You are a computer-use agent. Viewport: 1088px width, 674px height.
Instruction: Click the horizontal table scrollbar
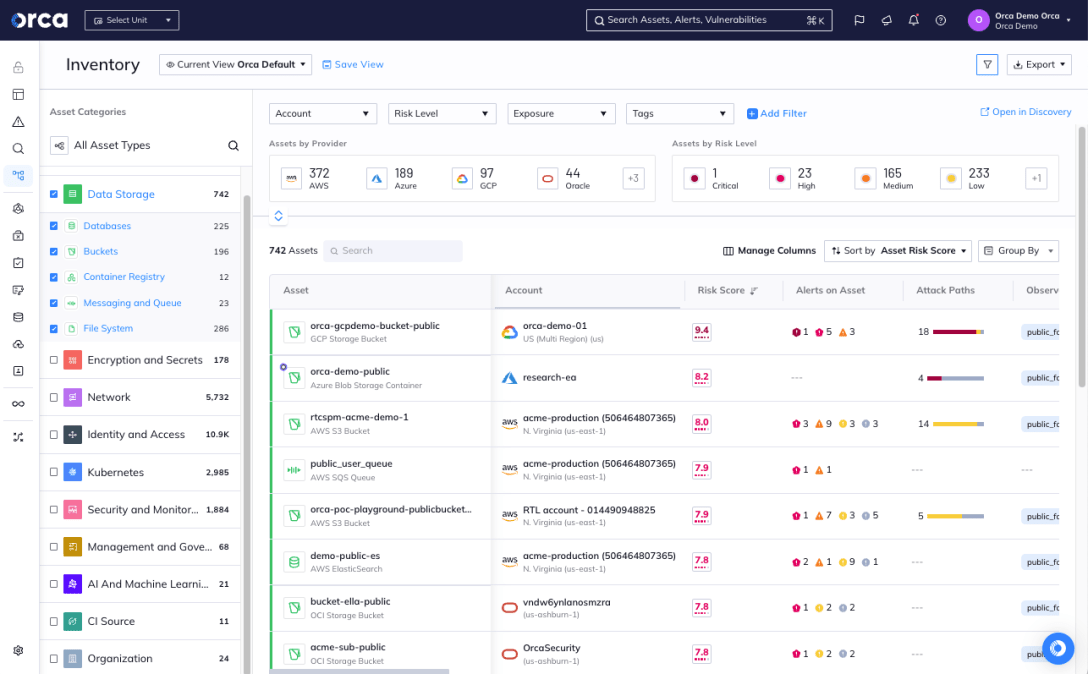[359, 671]
